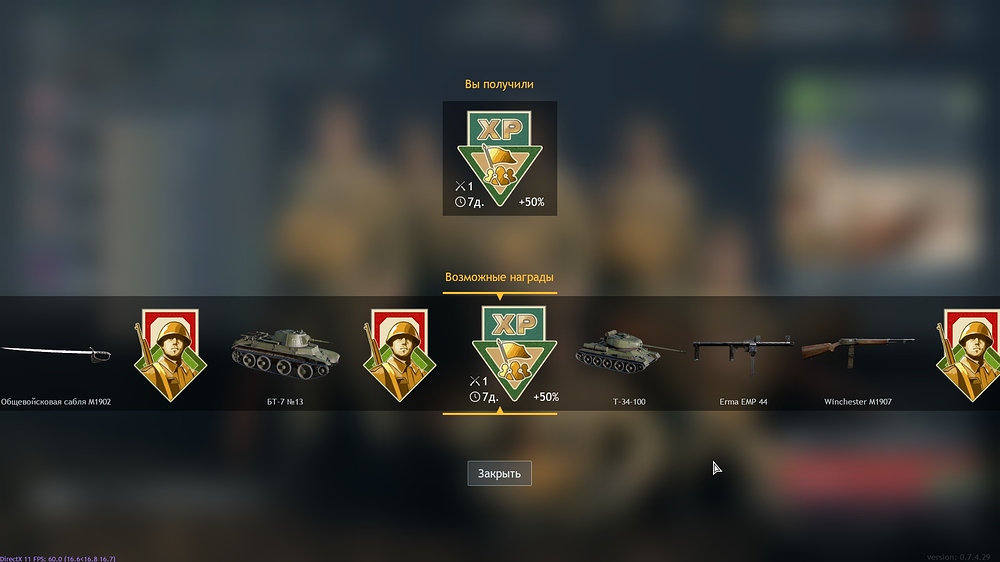The width and height of the screenshot is (1000, 562).
Task: Click the soldier badge between saber and БТ-7
Action: [170, 355]
